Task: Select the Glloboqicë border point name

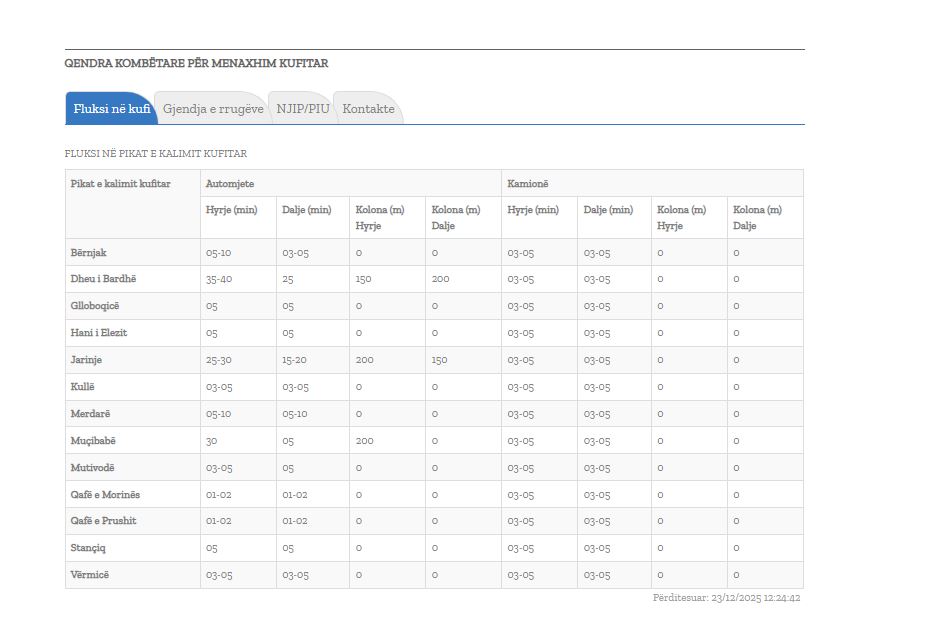Action: coord(94,306)
